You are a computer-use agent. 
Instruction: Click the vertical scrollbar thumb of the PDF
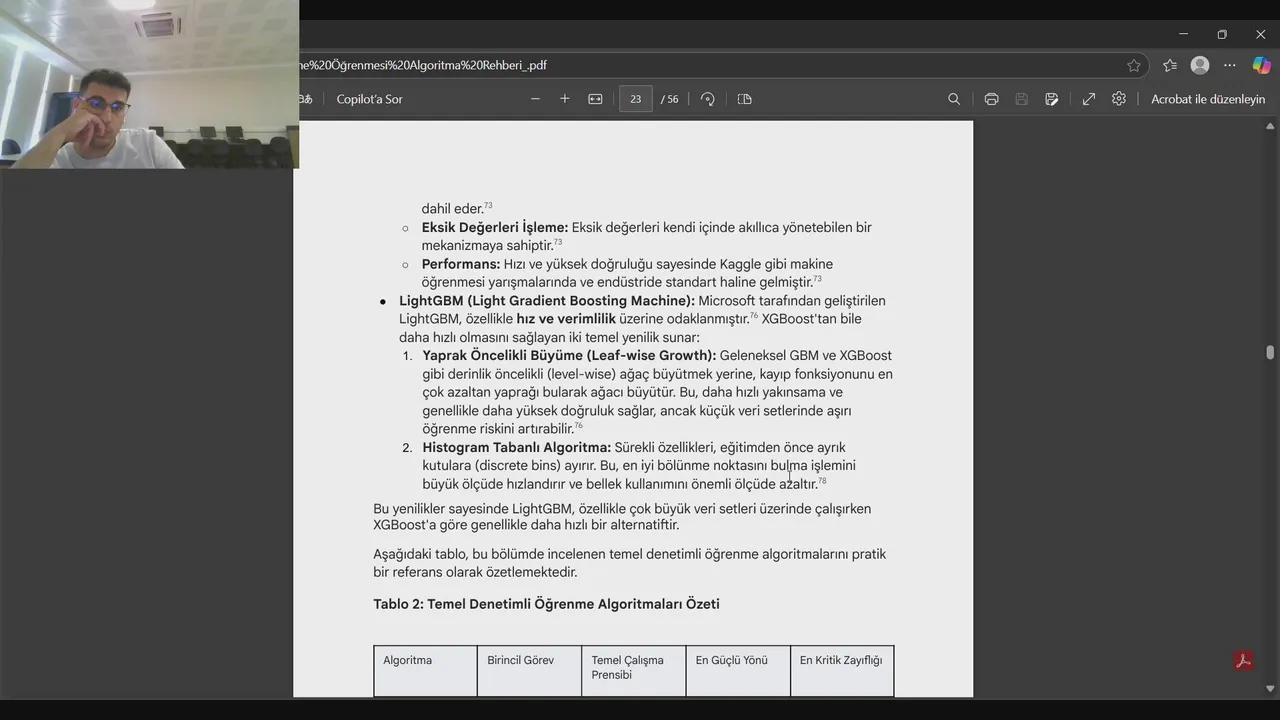coord(1270,352)
